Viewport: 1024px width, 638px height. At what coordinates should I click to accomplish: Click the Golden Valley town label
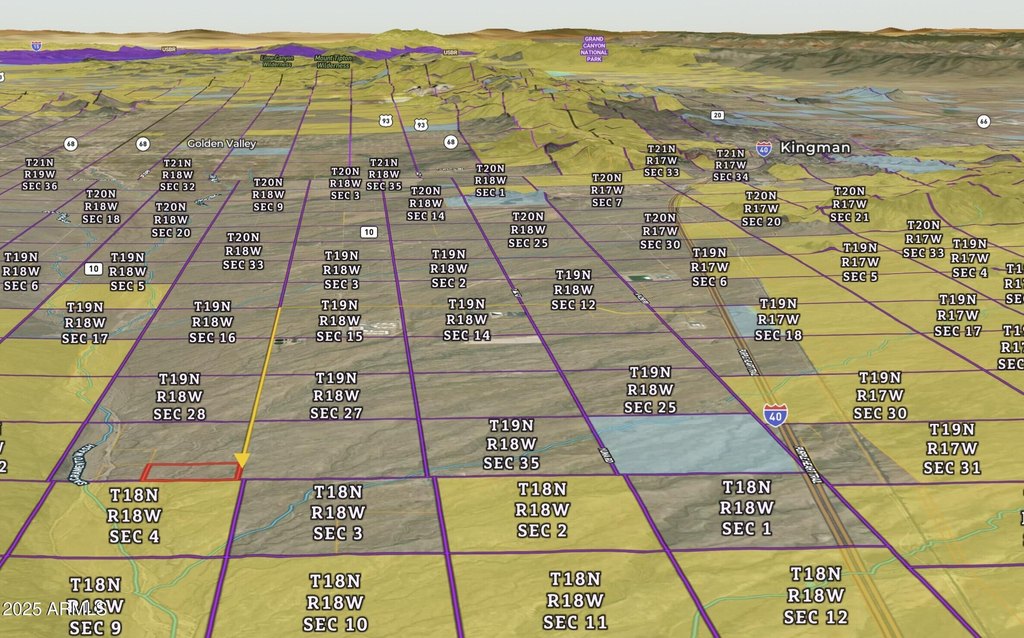(220, 143)
